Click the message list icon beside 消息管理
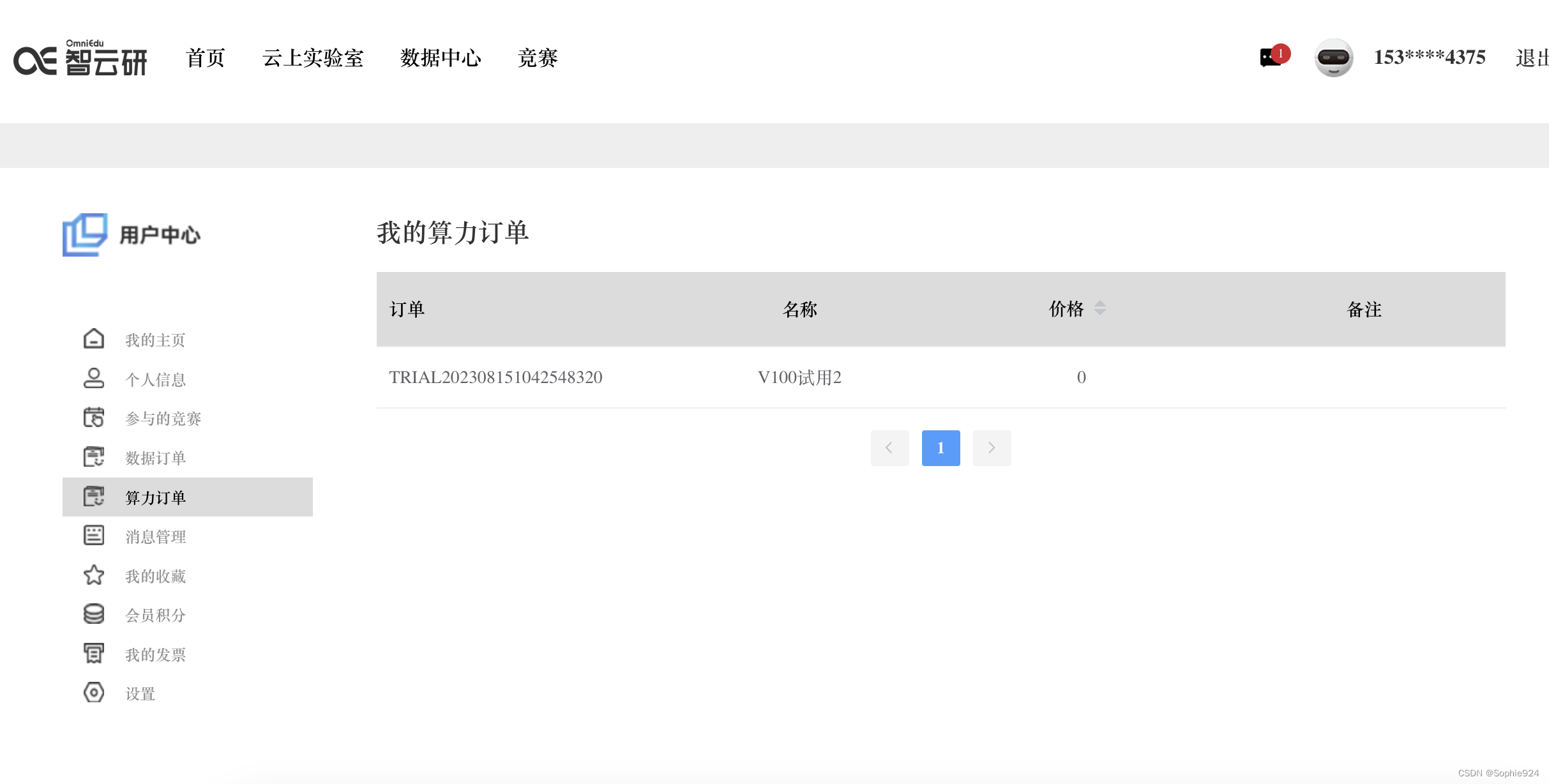 (94, 536)
